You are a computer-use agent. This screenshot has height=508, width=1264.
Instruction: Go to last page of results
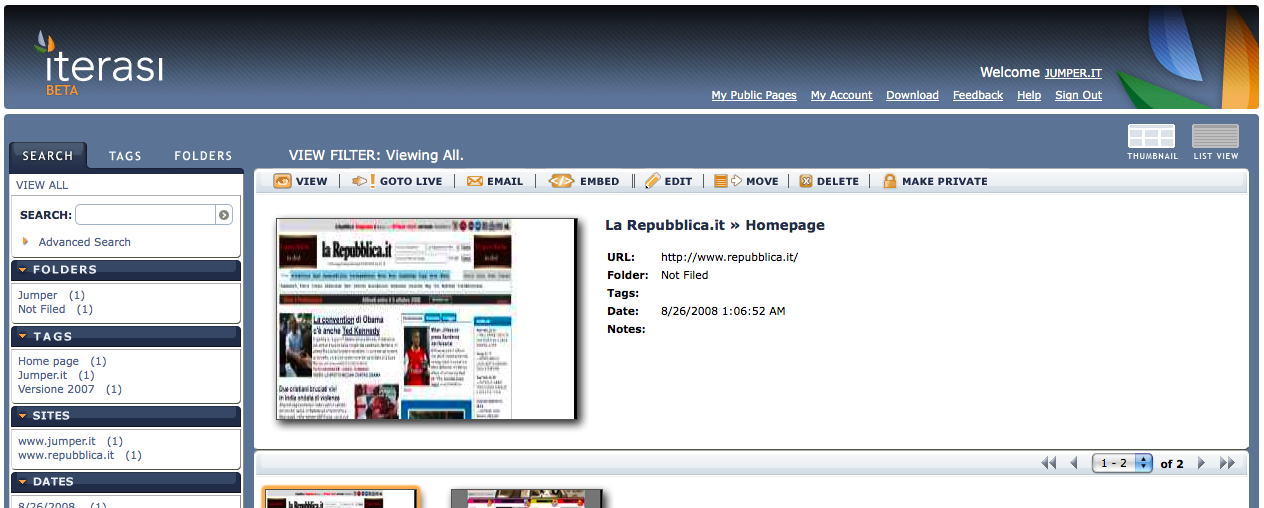point(1228,463)
